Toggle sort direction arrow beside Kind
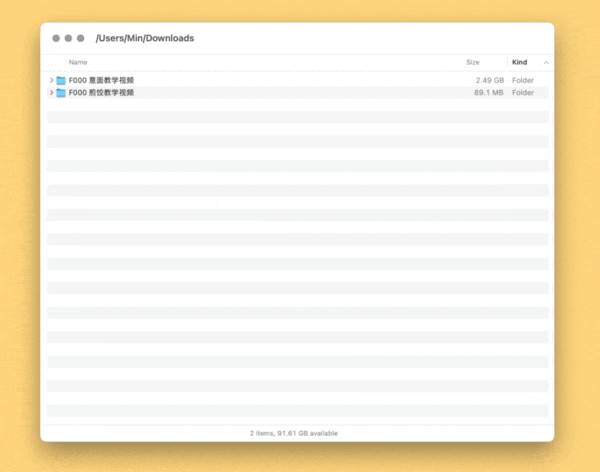600x472 pixels. [x=546, y=62]
